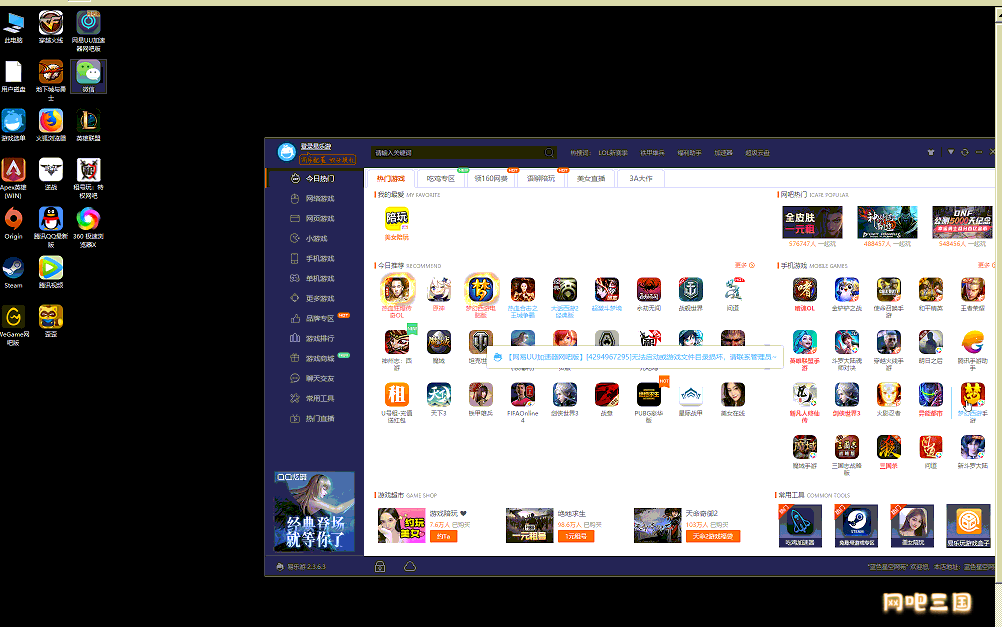The image size is (1002, 627).
Task: Open 聊天交友 in the sidebar
Action: 314,378
